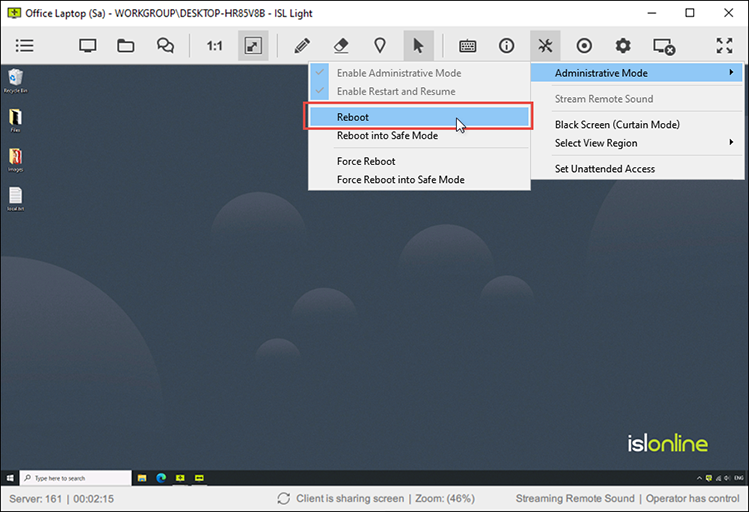Click Set Unattended Access
The image size is (749, 512).
pyautogui.click(x=604, y=169)
